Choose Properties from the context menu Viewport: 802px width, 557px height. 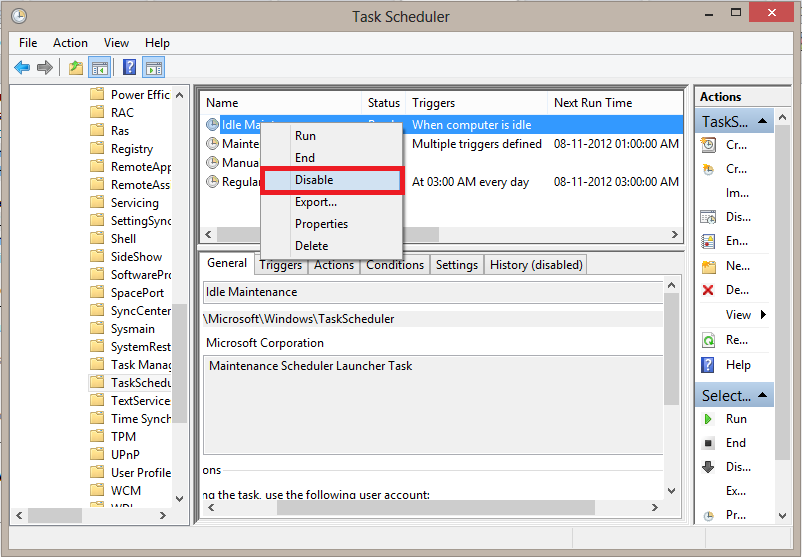point(332,224)
